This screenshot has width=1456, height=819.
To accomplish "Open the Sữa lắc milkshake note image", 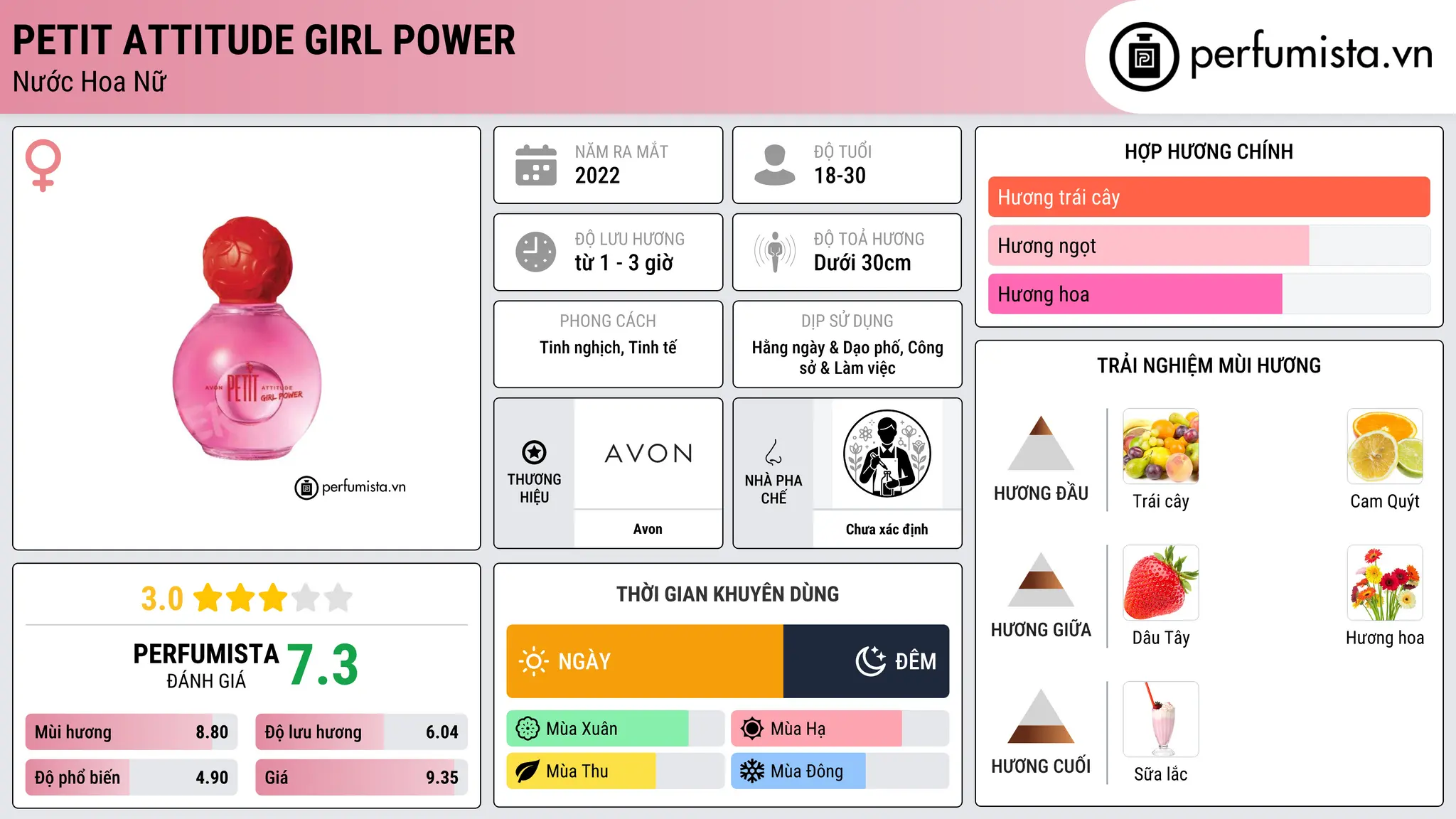I will tap(1161, 719).
